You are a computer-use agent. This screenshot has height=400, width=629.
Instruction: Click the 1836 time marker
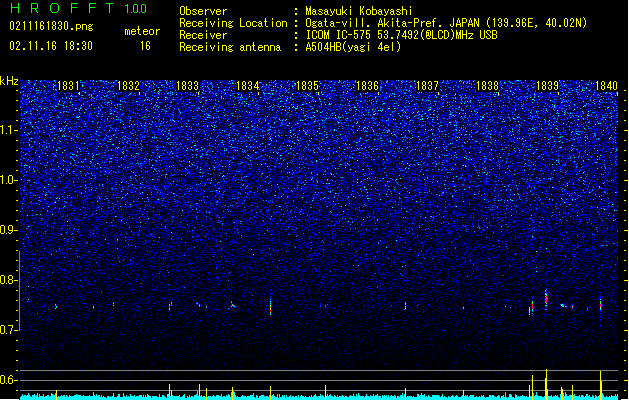367,86
